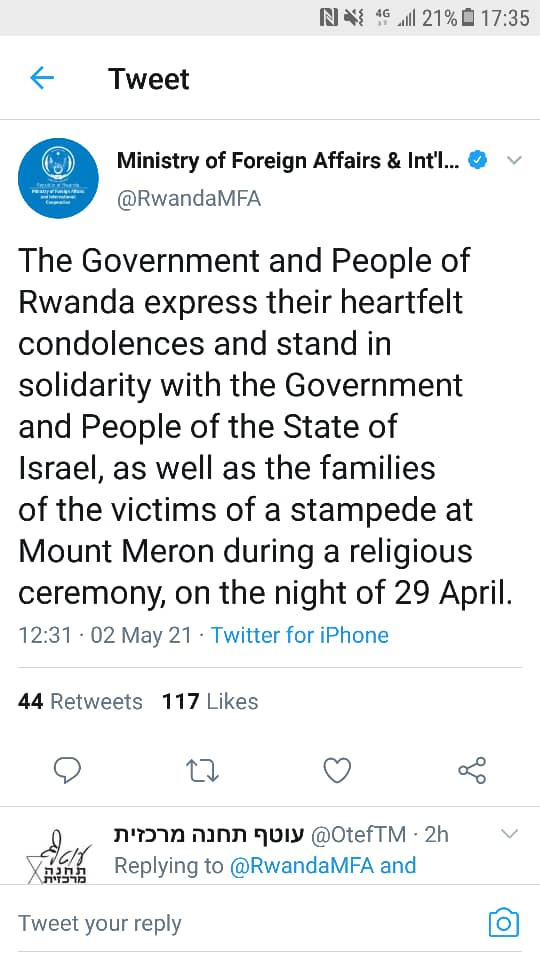
Task: Like the tweet with heart icon
Action: 337,770
